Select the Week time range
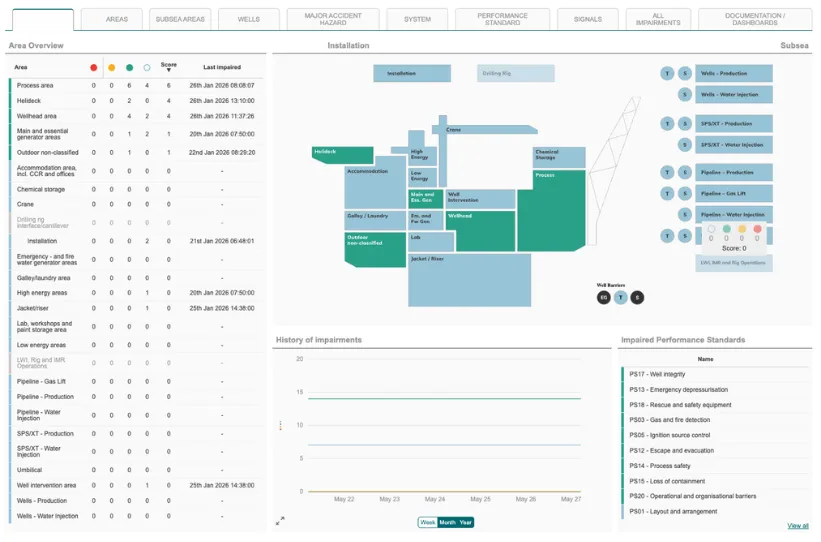Image resolution: width=821 pixels, height=542 pixels. click(x=428, y=522)
